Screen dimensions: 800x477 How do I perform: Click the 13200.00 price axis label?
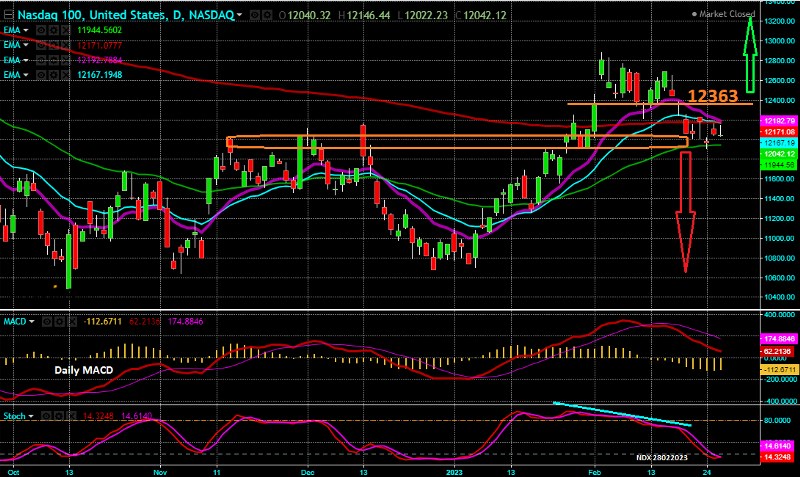pos(780,21)
